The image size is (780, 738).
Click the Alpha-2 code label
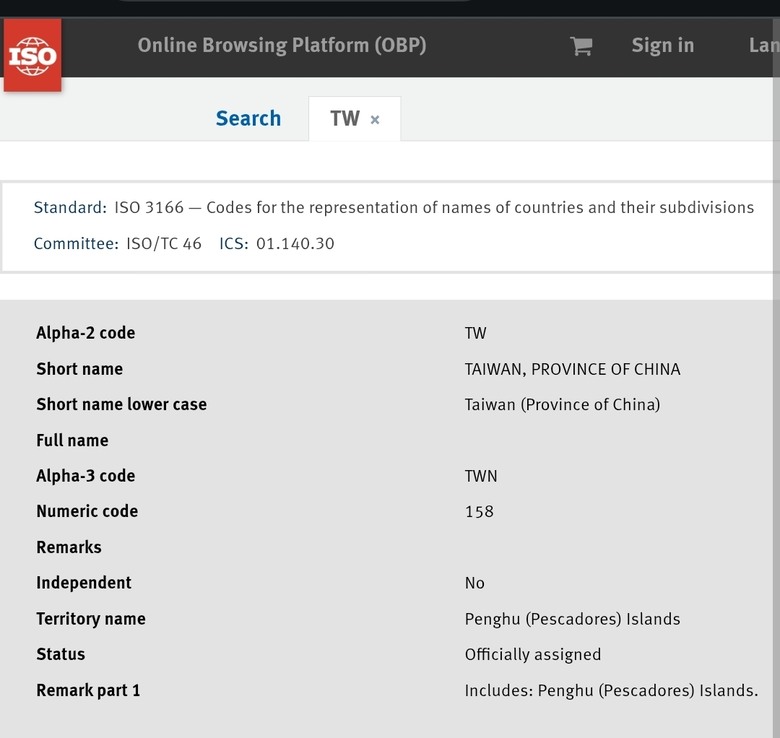[86, 333]
